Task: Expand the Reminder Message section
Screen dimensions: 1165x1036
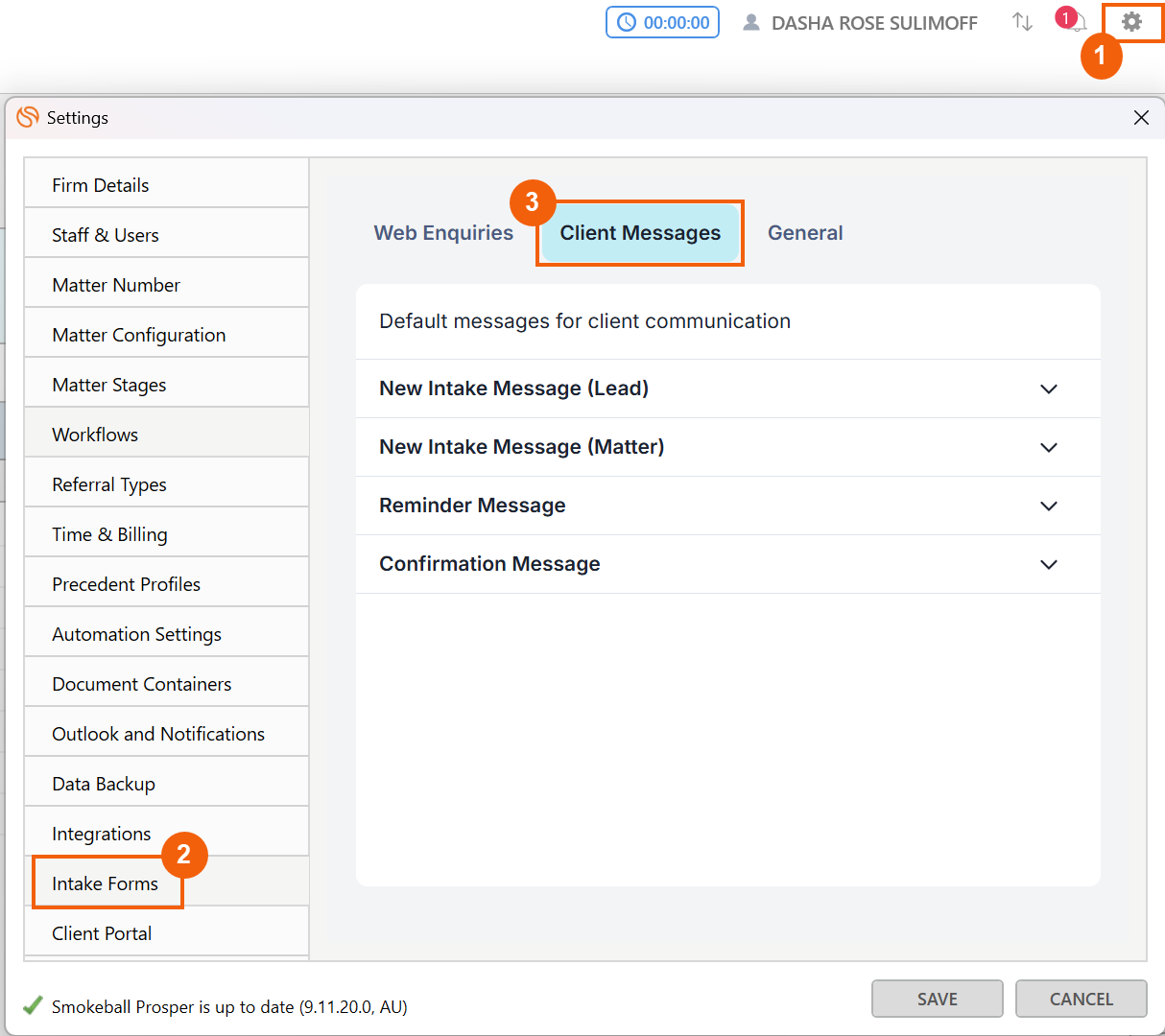Action: tap(1049, 506)
